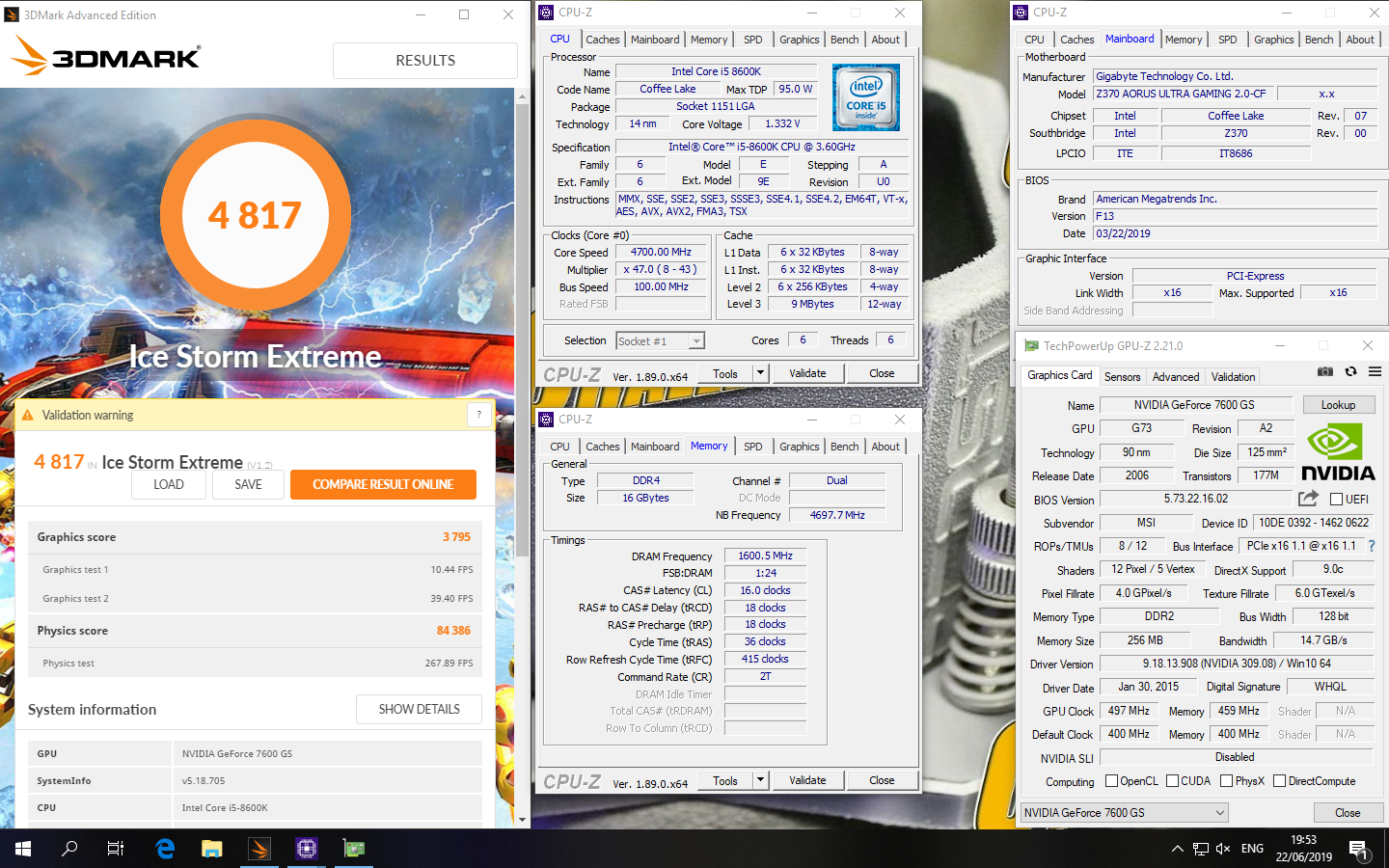Screen dimensions: 1389x868
Task: Open the Tools dropdown arrow in CPU-Z CPU window
Action: click(760, 373)
